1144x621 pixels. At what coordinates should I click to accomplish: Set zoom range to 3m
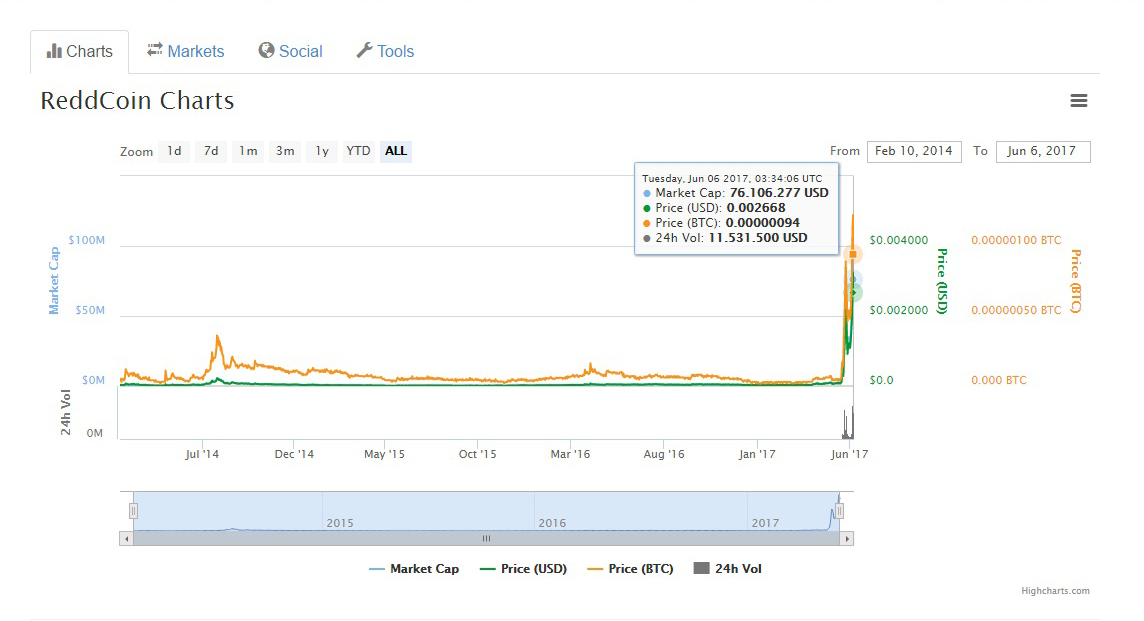click(x=285, y=151)
